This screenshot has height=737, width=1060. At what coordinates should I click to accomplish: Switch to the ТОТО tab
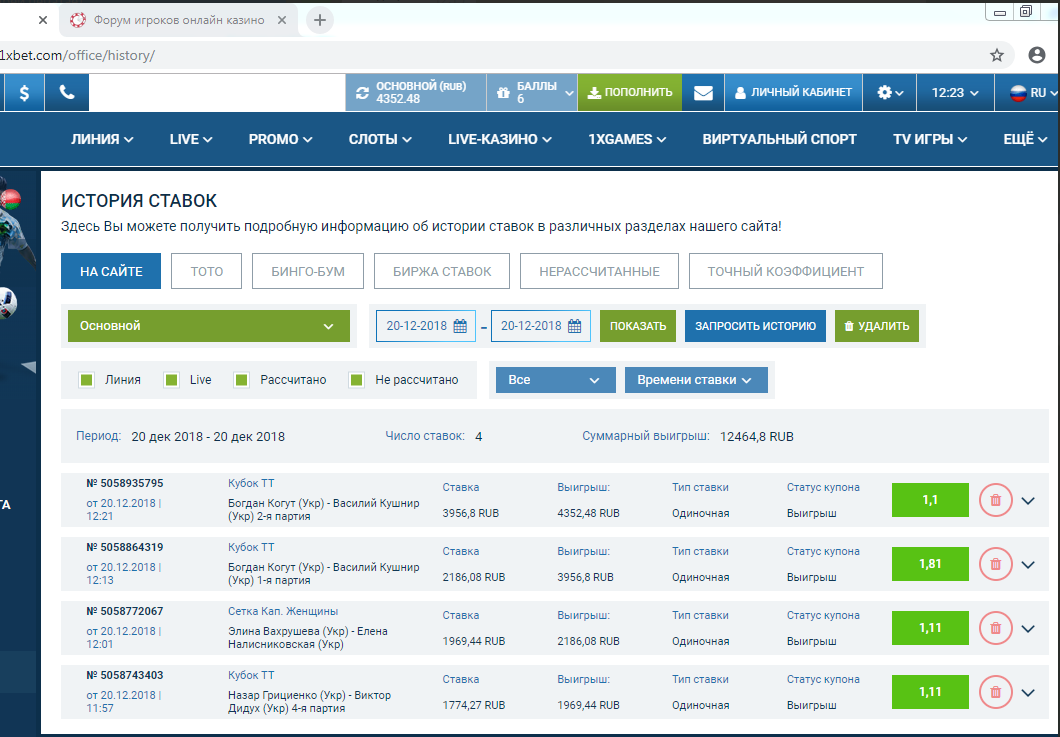click(x=207, y=271)
